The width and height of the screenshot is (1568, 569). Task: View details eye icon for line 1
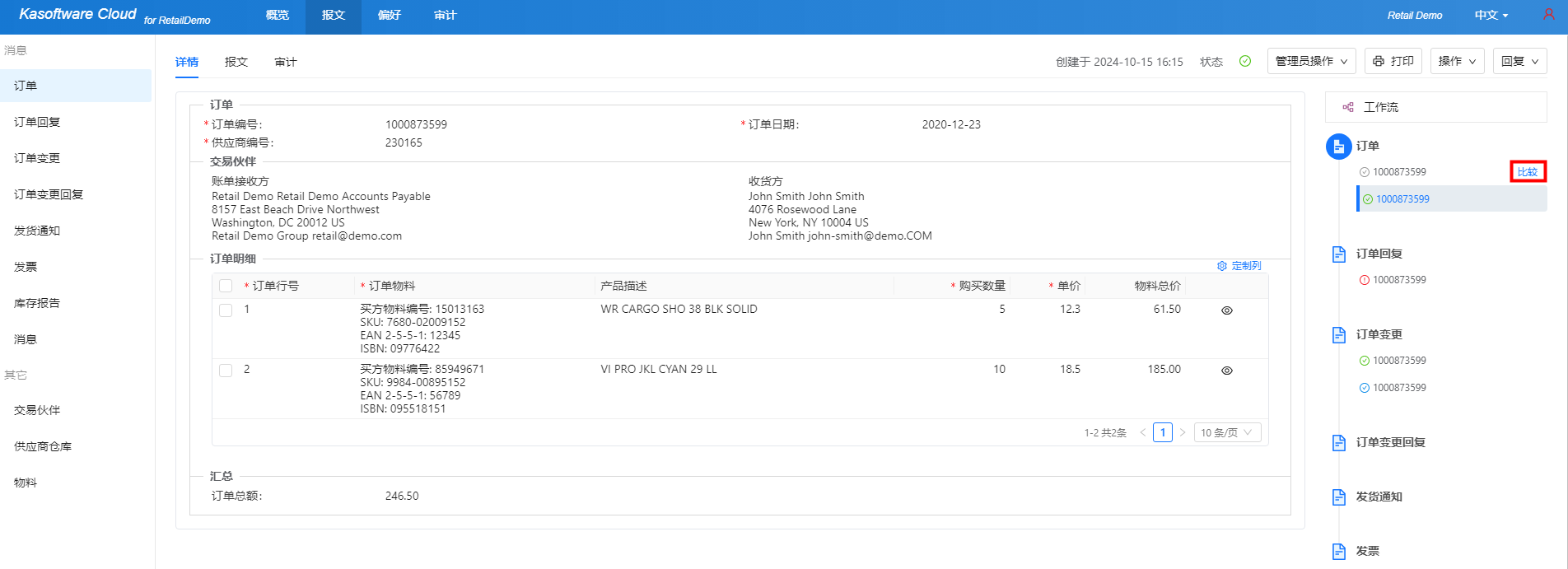tap(1226, 310)
